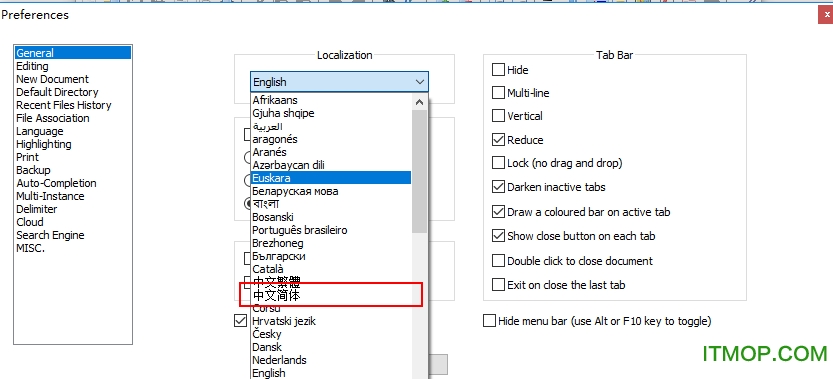
Task: Enable Vertical tab bar option
Action: point(498,116)
